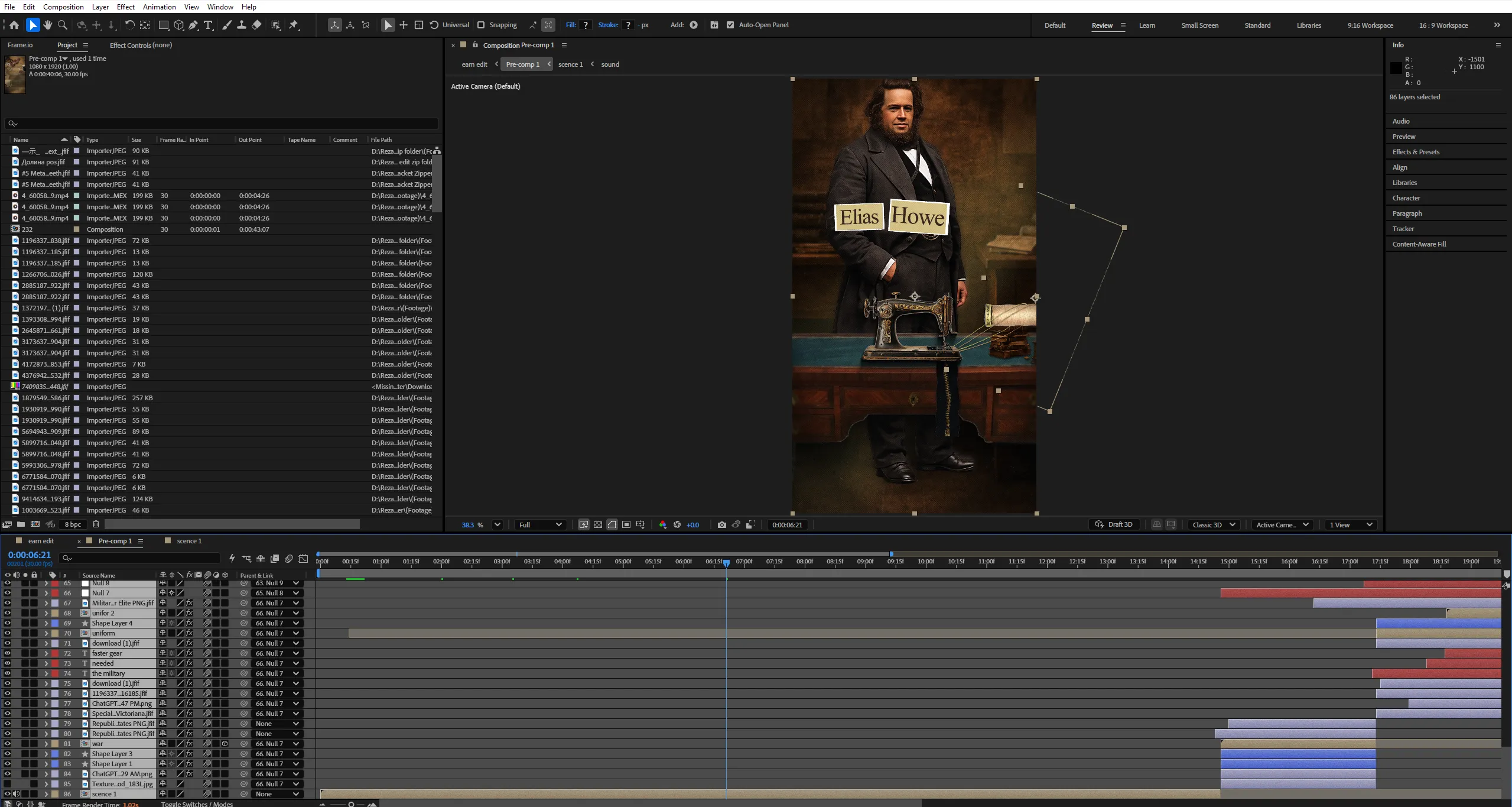Click the timeline layer search field
The height and width of the screenshot is (807, 1512).
[141, 558]
